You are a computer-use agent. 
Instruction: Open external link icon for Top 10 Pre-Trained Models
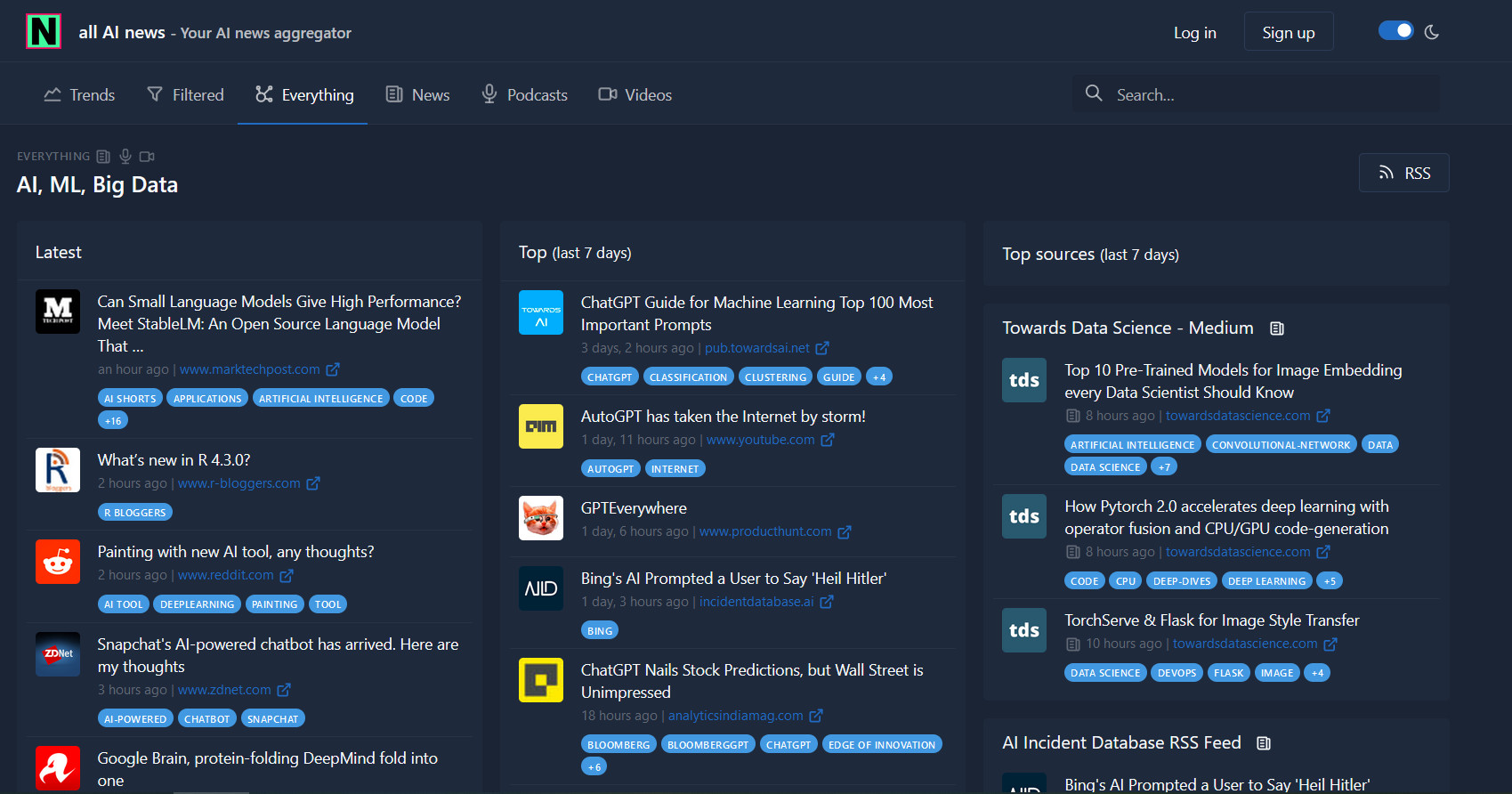[x=1323, y=416]
